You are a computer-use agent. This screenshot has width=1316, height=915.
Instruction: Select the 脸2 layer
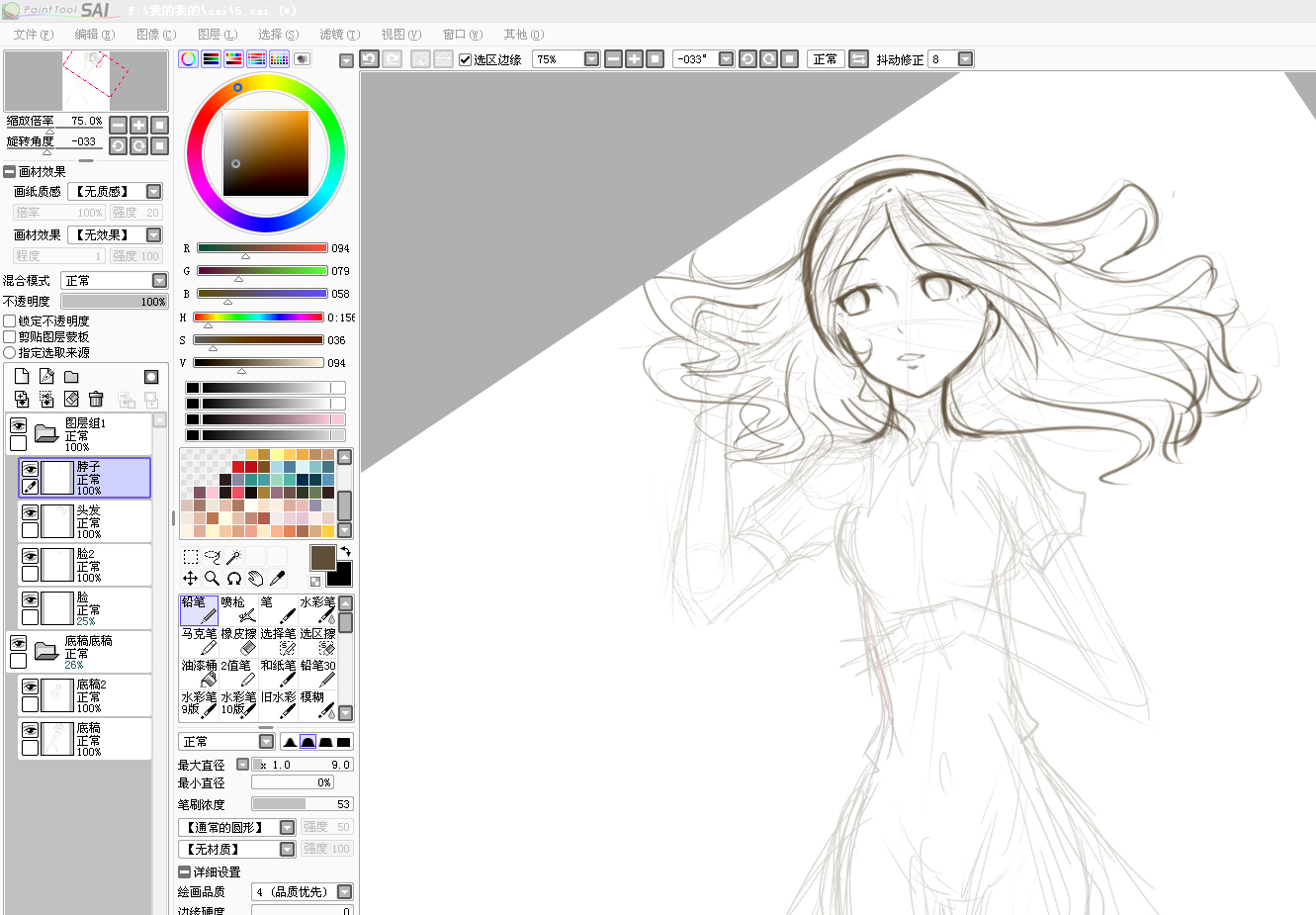point(97,565)
